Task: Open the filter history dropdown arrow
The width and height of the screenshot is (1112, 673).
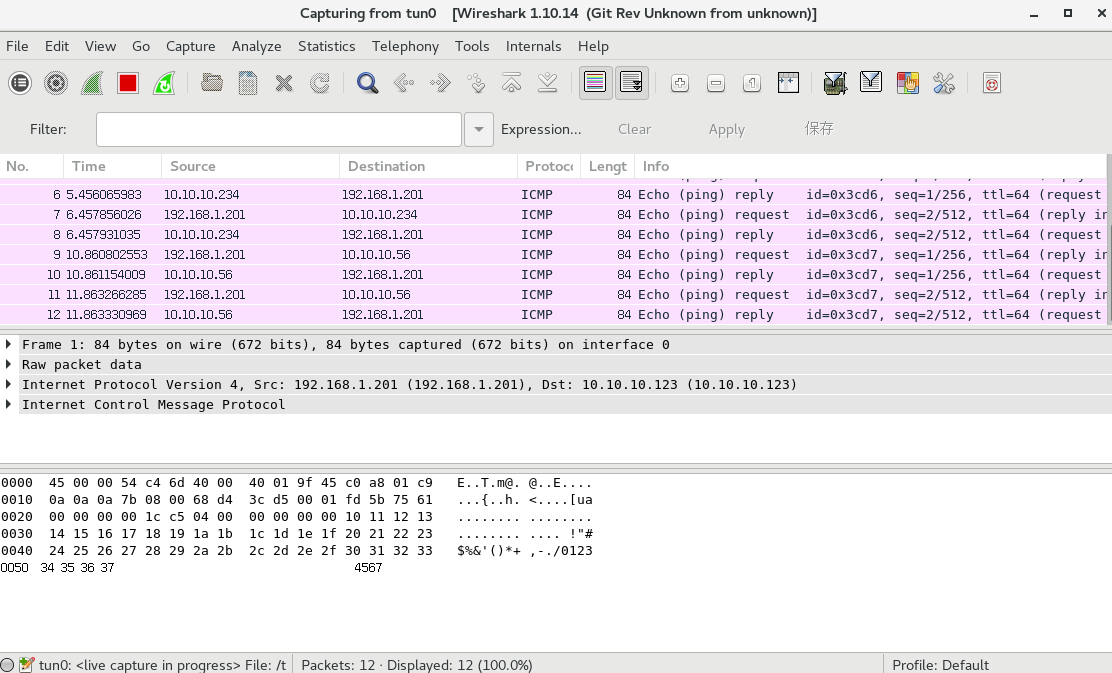Action: [479, 129]
